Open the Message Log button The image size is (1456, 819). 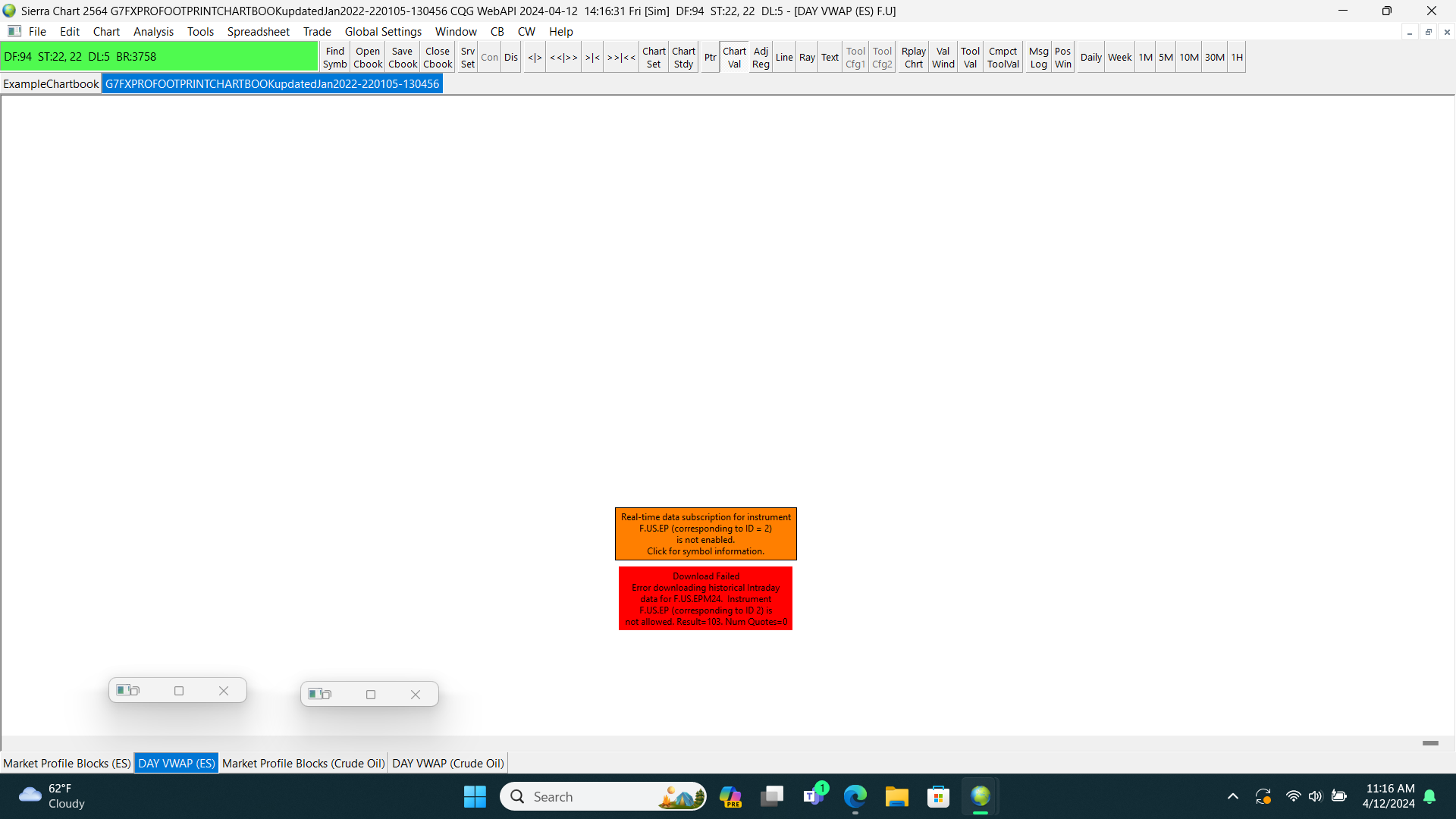click(x=1038, y=58)
